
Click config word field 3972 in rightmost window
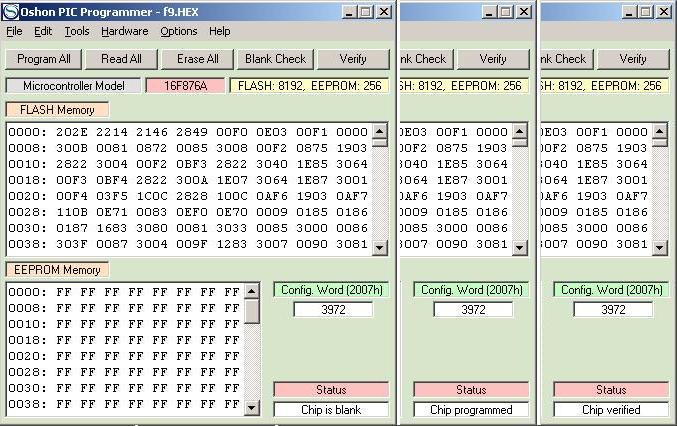coord(613,309)
